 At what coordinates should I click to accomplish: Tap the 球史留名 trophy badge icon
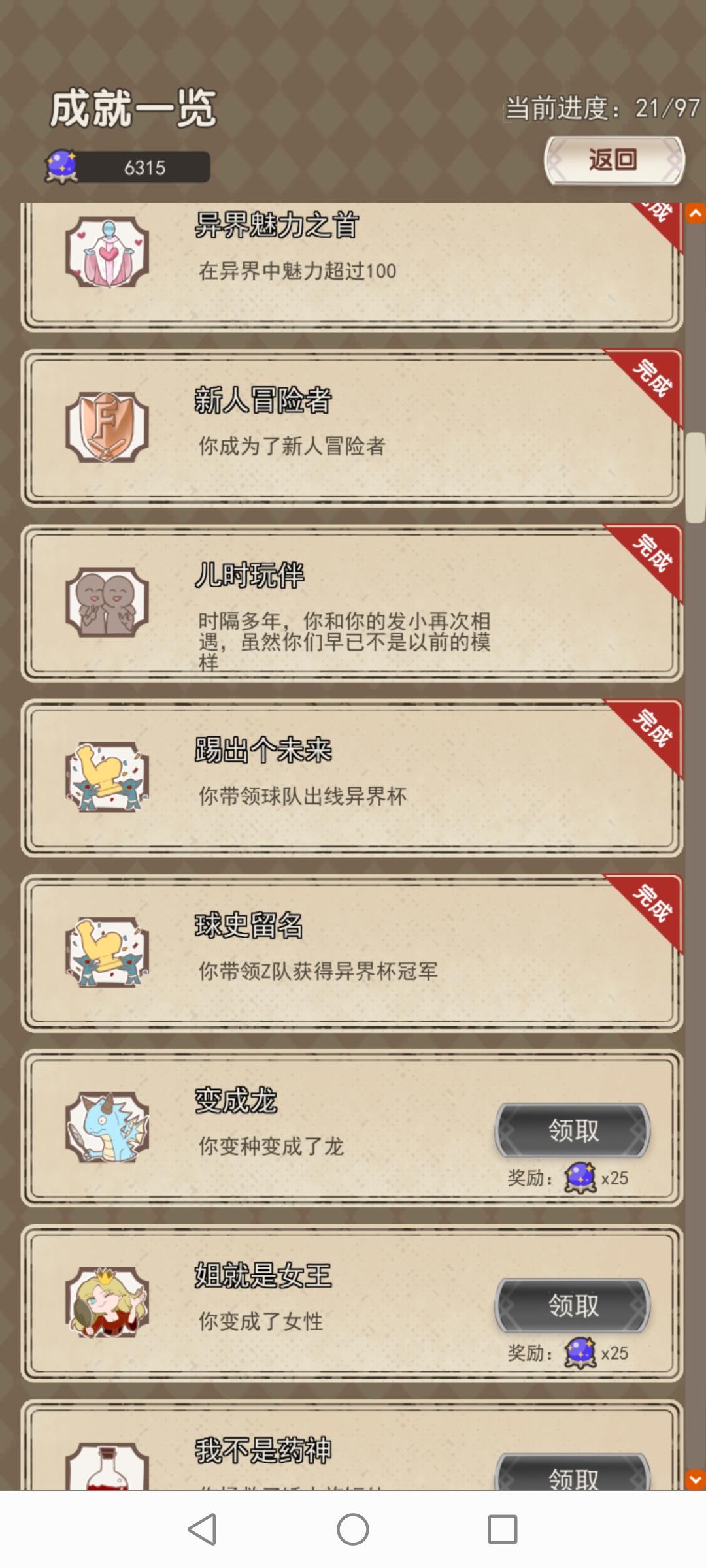(x=107, y=953)
